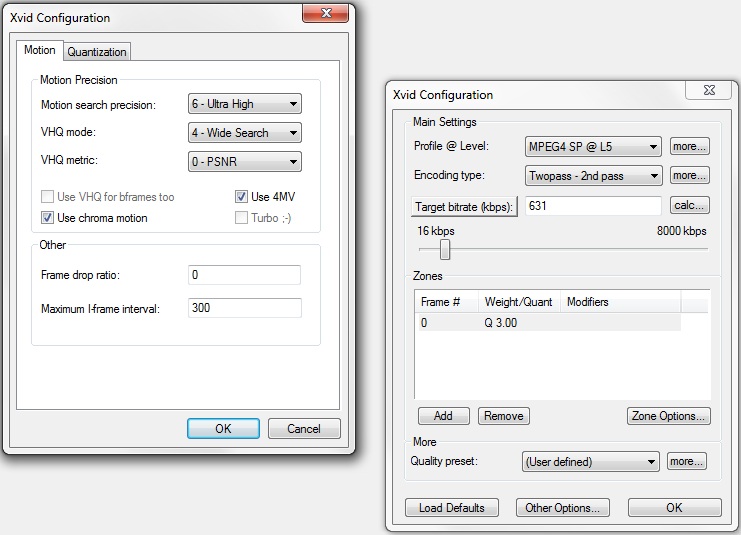Select zone row 0 with Q 3.00
The image size is (741, 535).
coord(549,323)
